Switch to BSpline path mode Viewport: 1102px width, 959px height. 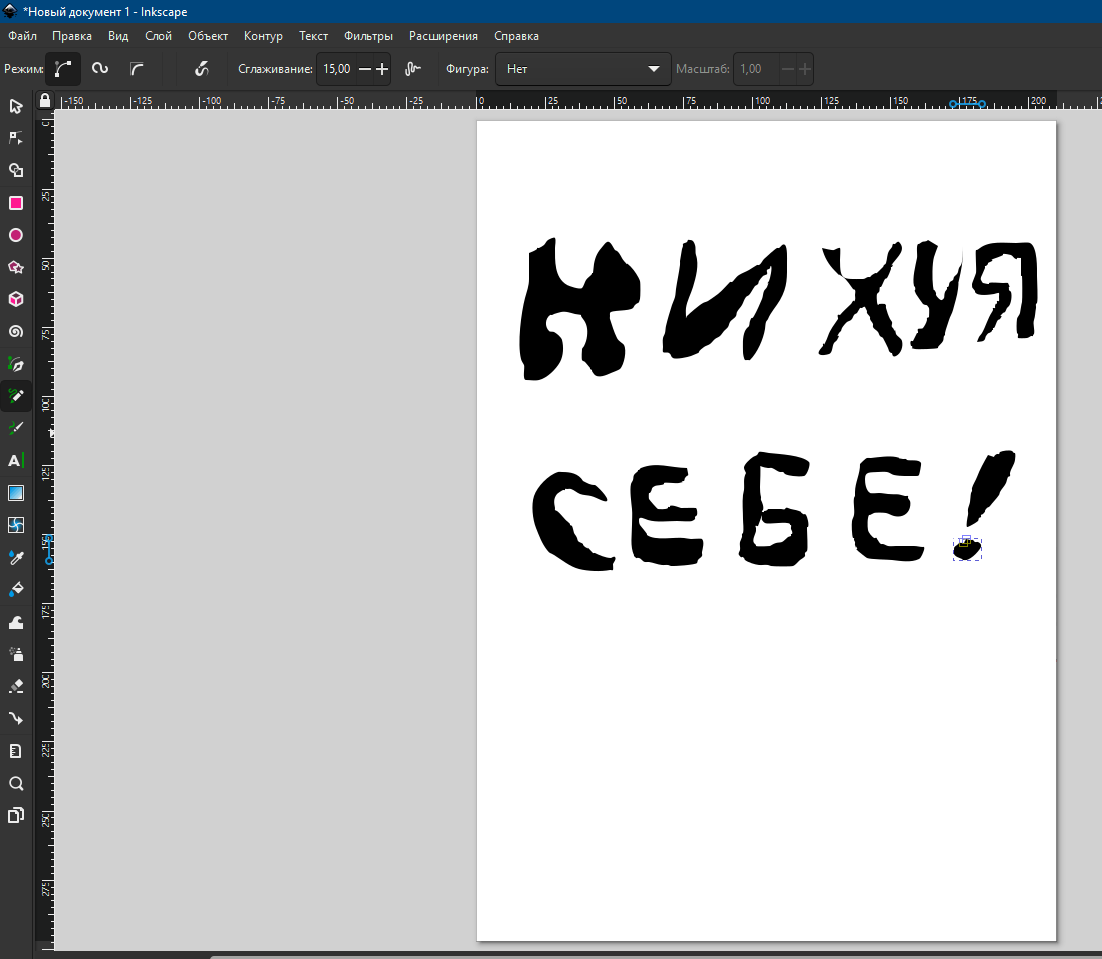[136, 69]
